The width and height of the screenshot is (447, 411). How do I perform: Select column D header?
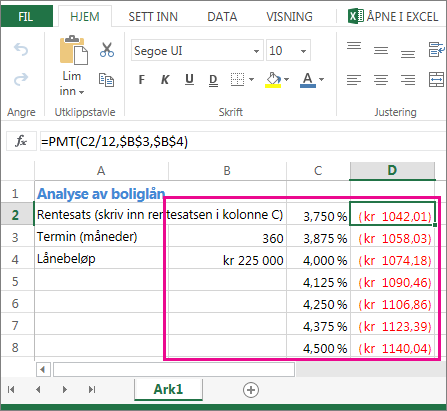(x=392, y=171)
